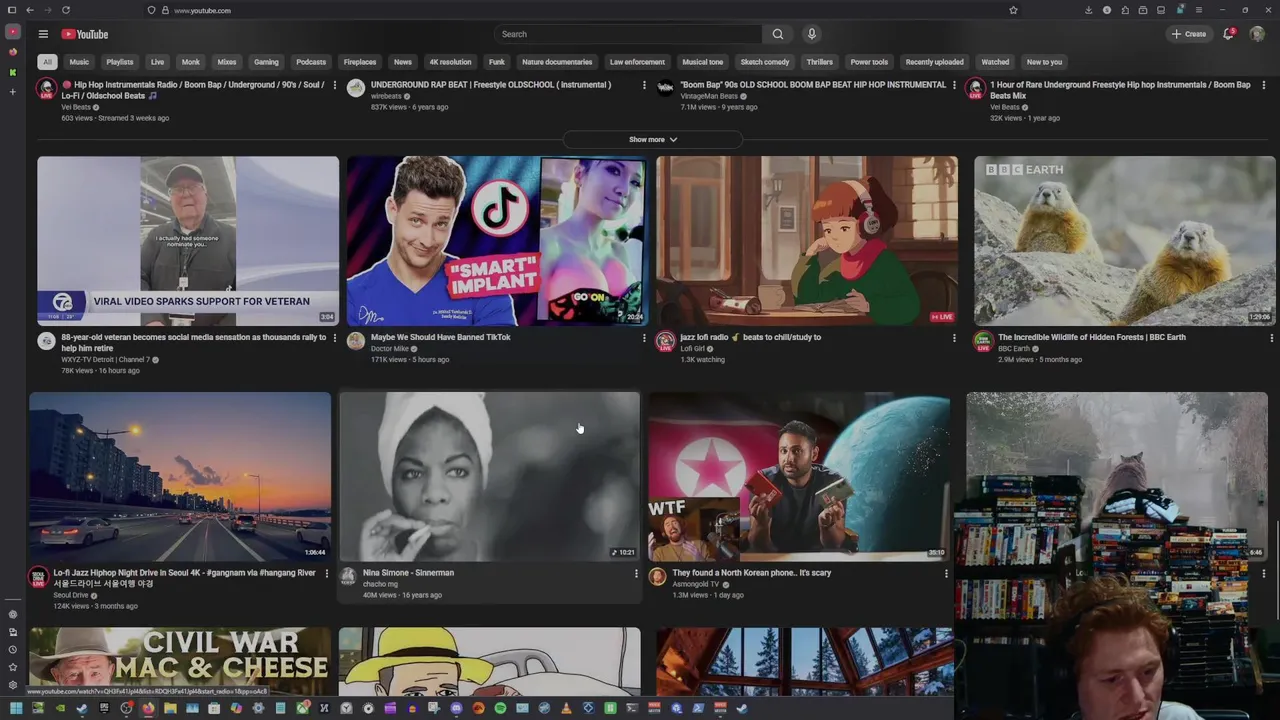Click the YouTube logo to go home
The width and height of the screenshot is (1280, 720).
[x=85, y=34]
